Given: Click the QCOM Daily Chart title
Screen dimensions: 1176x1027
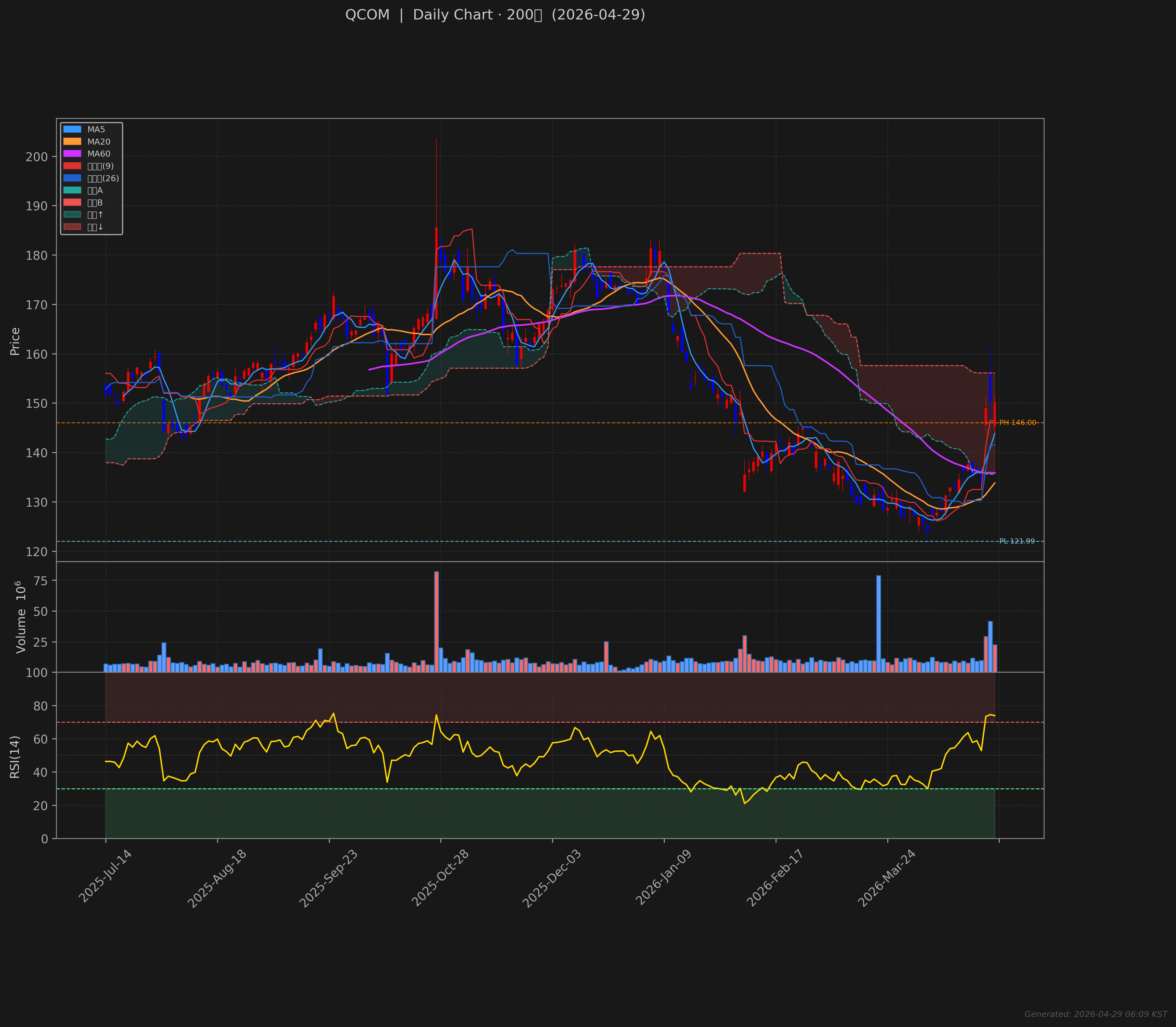Looking at the screenshot, I should point(495,15).
